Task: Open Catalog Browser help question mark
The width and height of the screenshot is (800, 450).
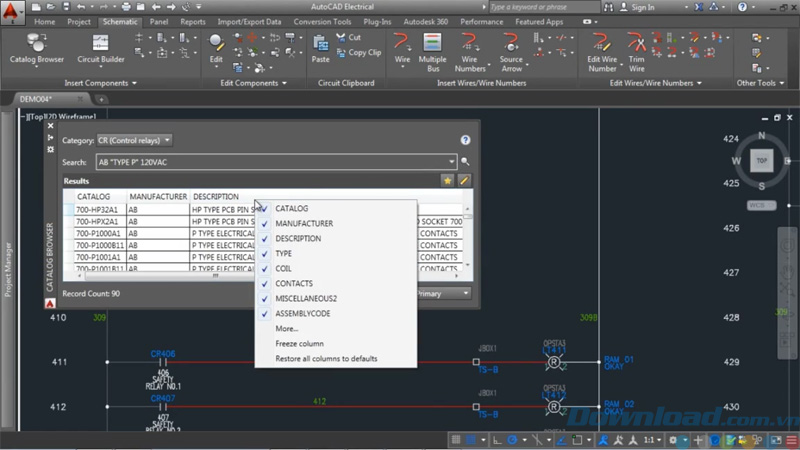Action: coord(465,141)
